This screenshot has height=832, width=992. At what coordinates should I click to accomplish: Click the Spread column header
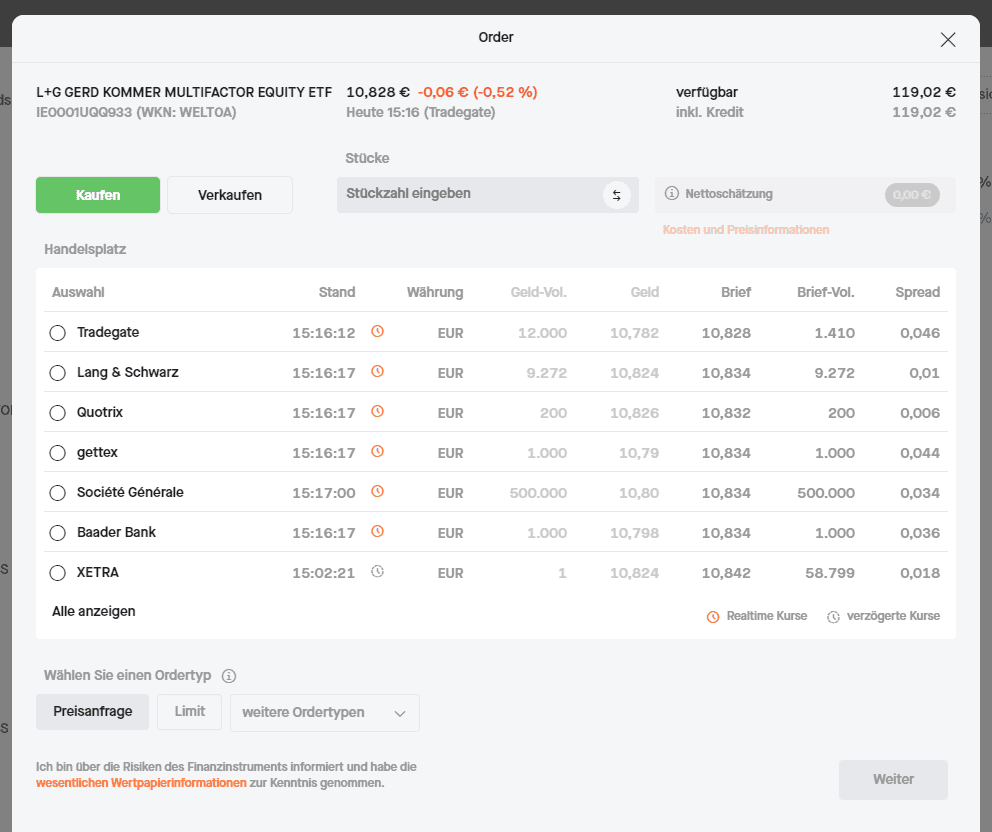coord(917,292)
